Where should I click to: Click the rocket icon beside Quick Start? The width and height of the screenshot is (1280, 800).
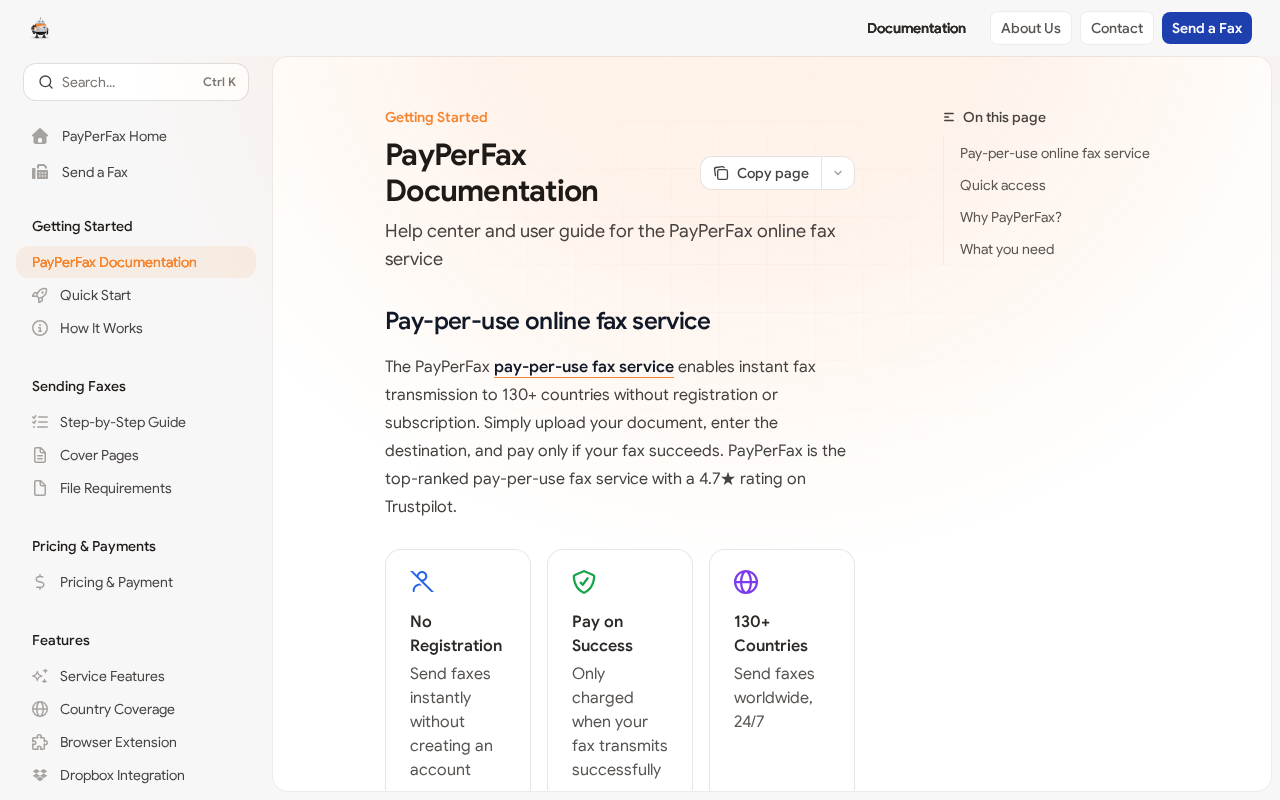(40, 295)
